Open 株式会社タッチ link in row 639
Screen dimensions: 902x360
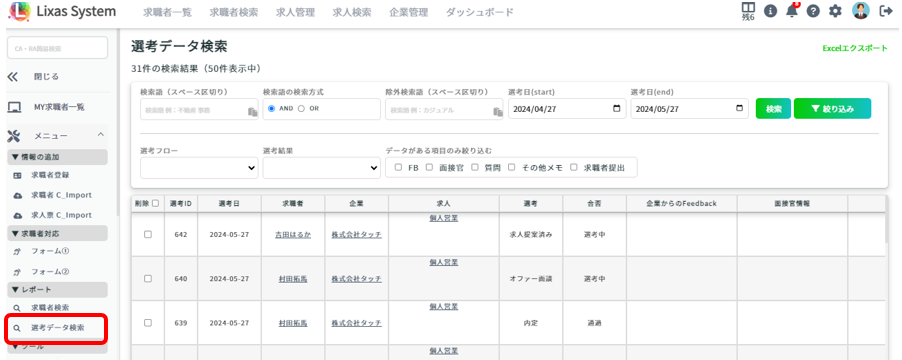[356, 323]
